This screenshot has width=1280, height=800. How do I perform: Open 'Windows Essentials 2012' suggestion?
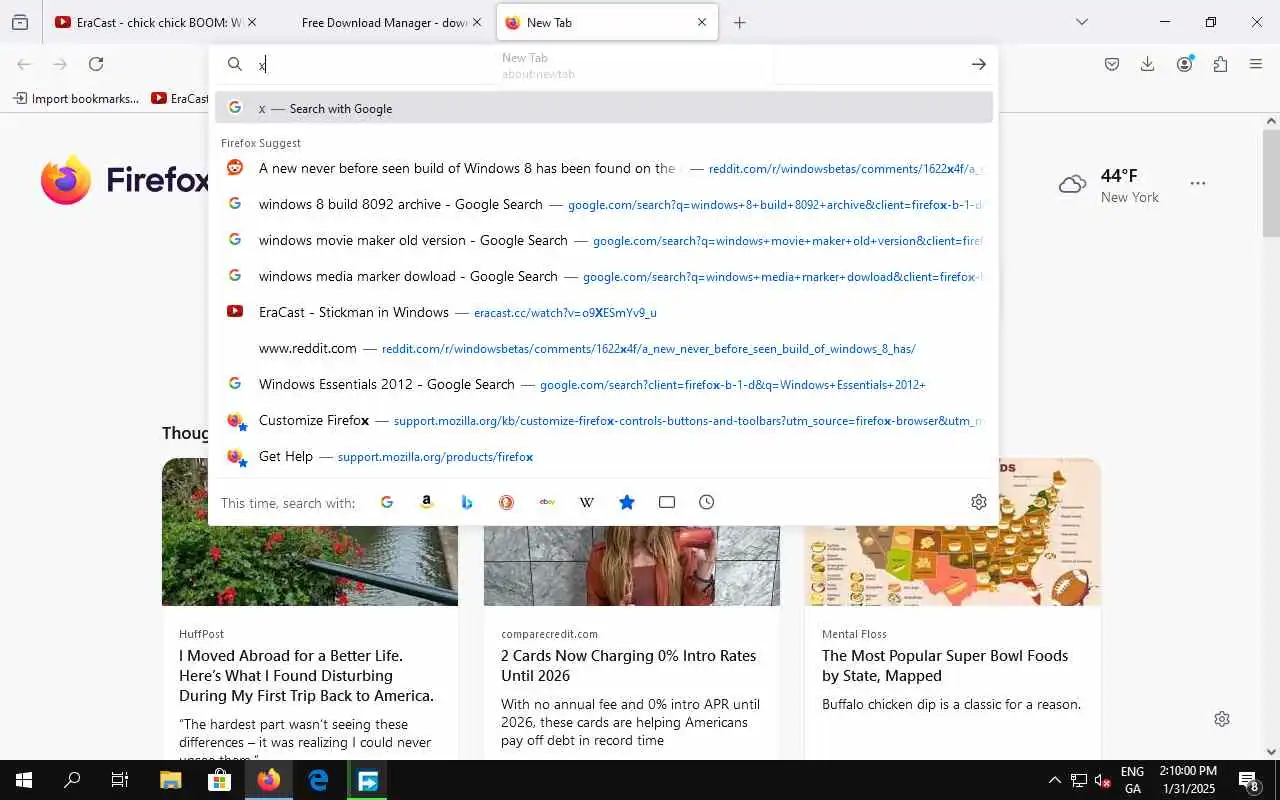pos(604,384)
